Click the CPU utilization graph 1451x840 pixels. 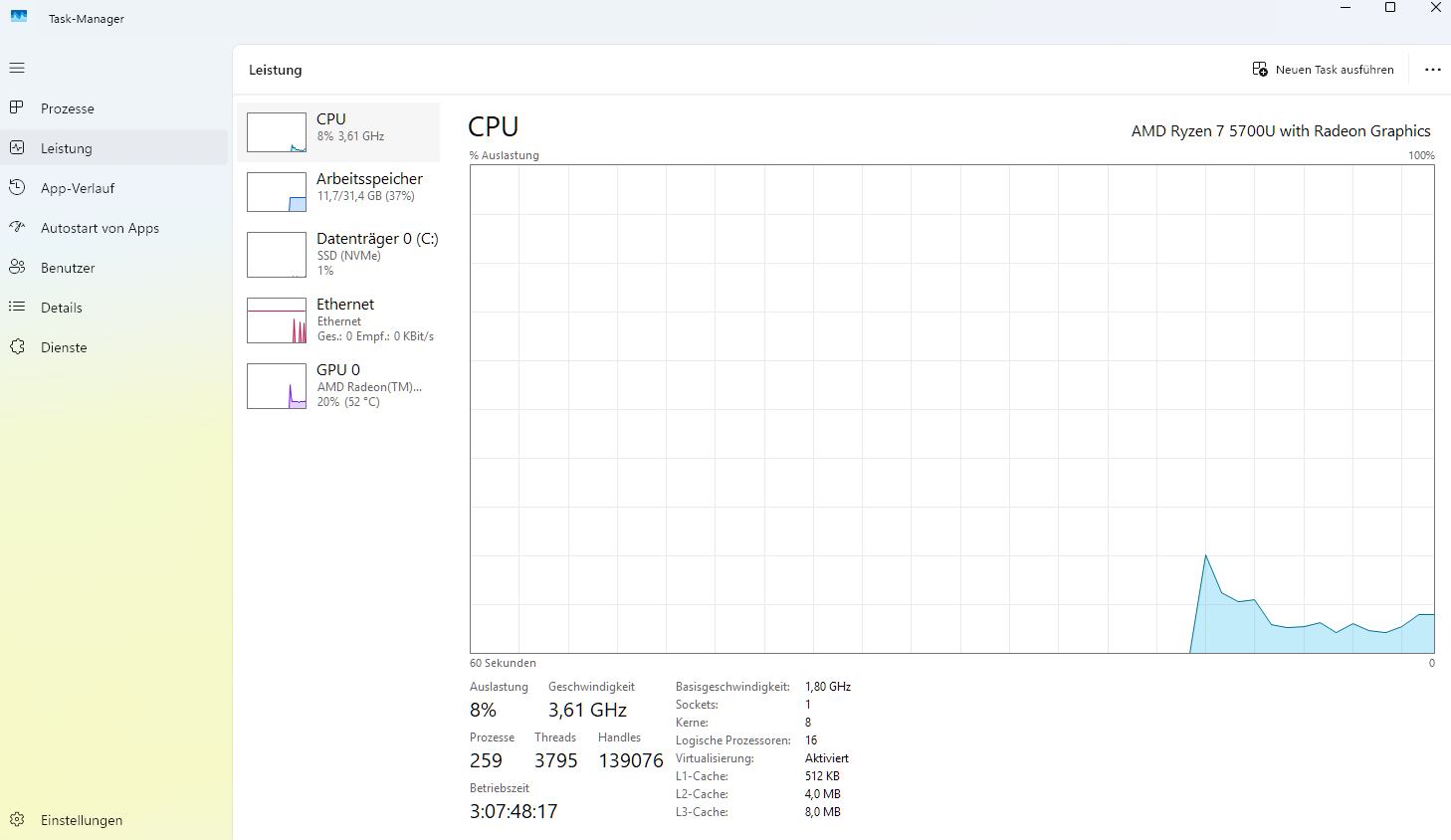(952, 409)
